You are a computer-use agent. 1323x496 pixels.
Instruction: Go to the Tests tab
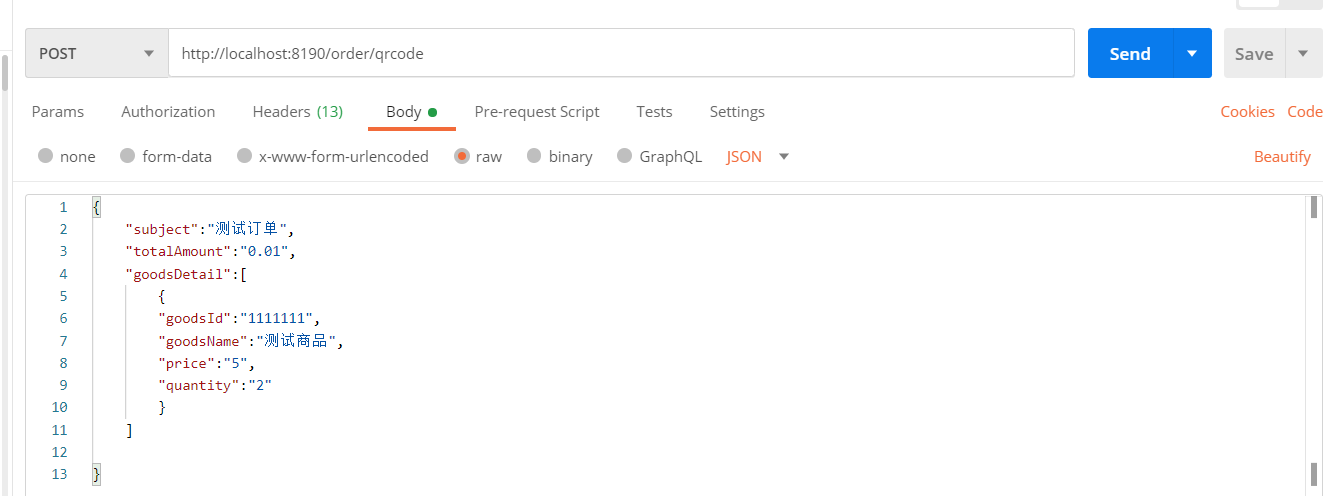[x=654, y=112]
